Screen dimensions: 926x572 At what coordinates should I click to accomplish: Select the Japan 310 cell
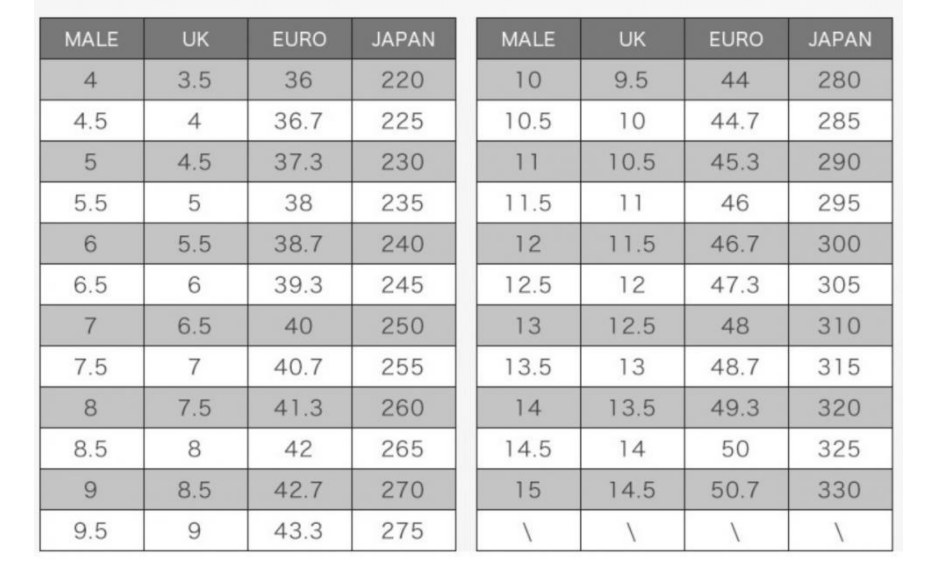coord(839,326)
